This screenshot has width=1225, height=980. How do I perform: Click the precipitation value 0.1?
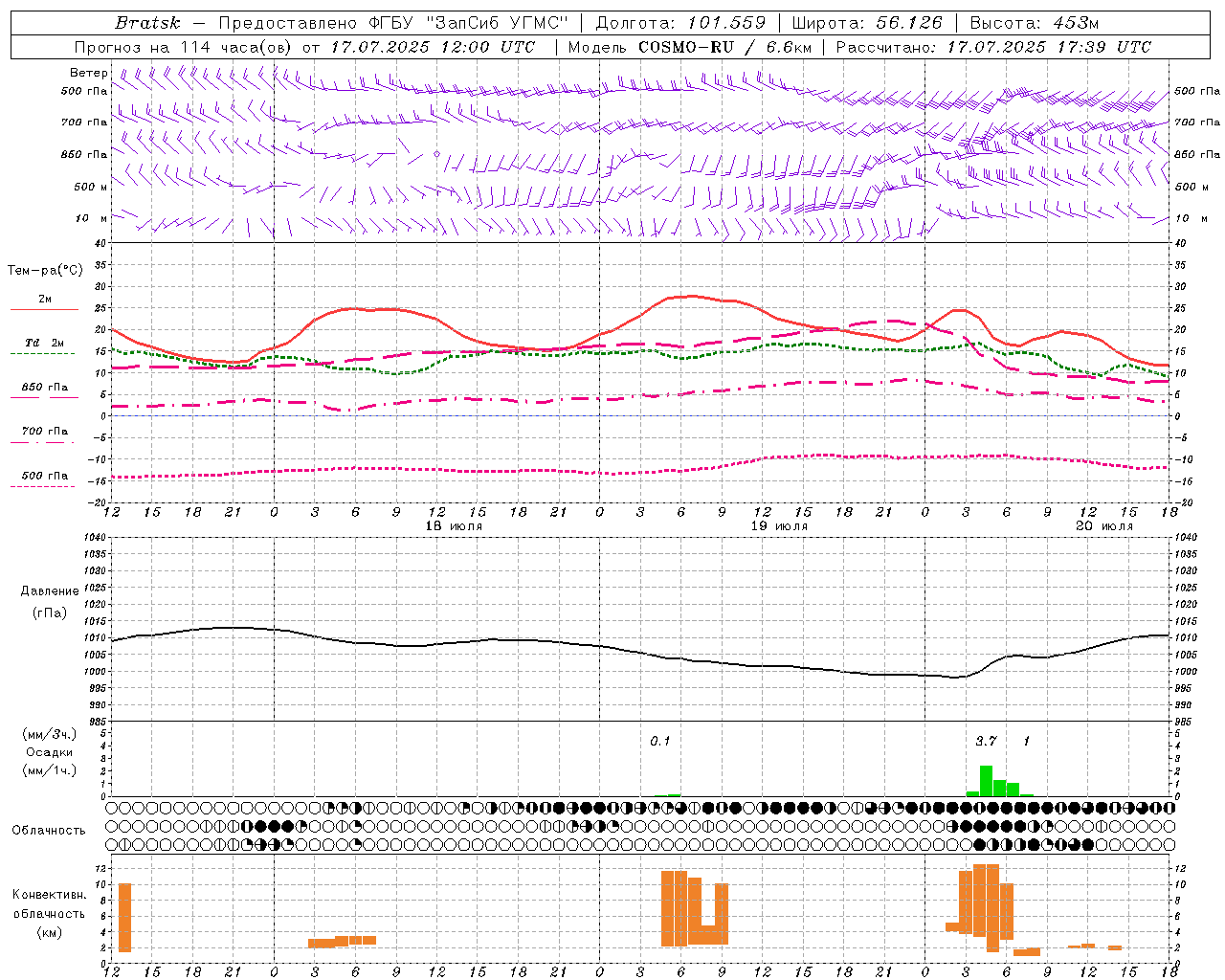click(660, 742)
